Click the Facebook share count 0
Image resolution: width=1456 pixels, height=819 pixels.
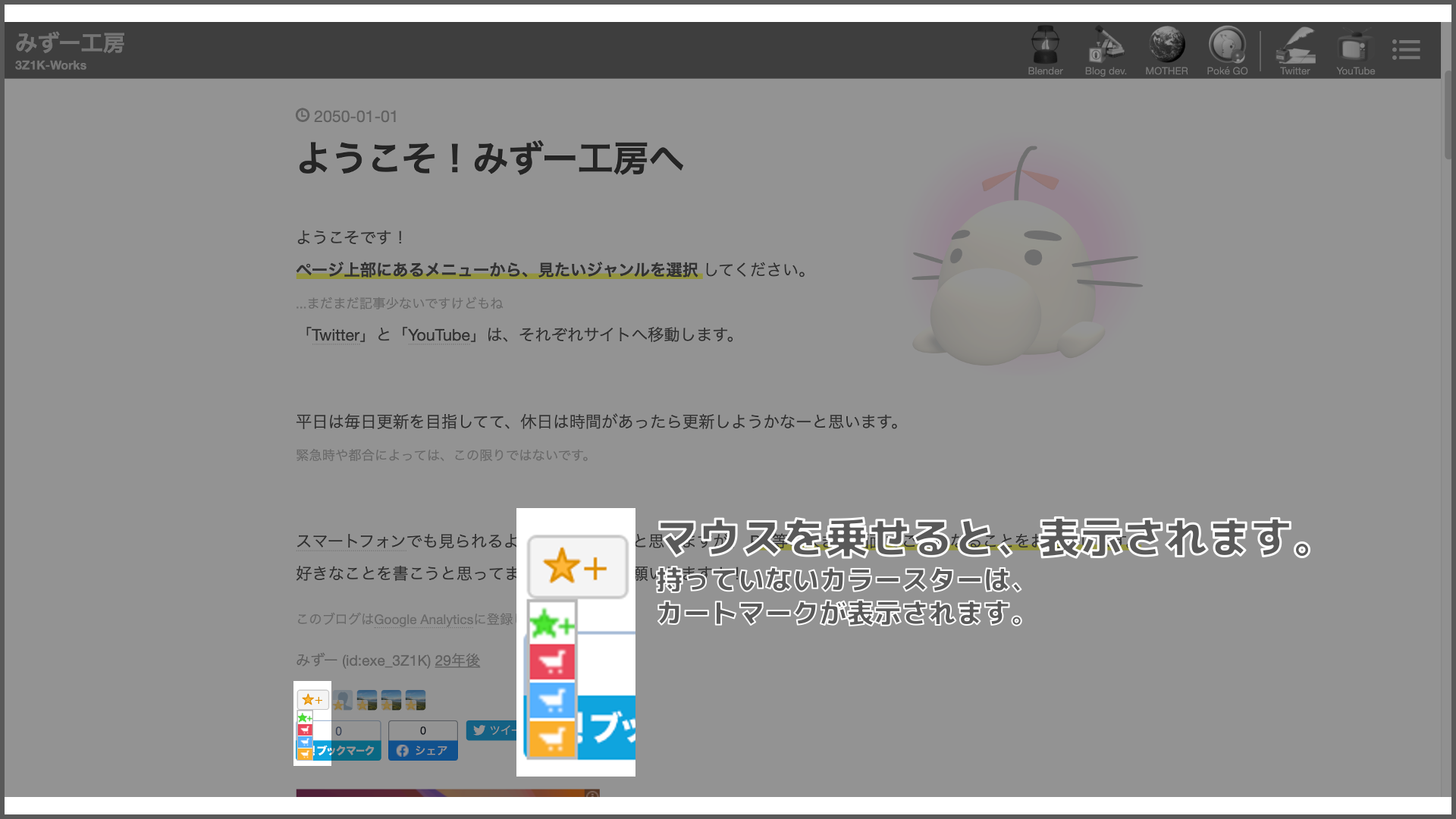click(x=423, y=731)
